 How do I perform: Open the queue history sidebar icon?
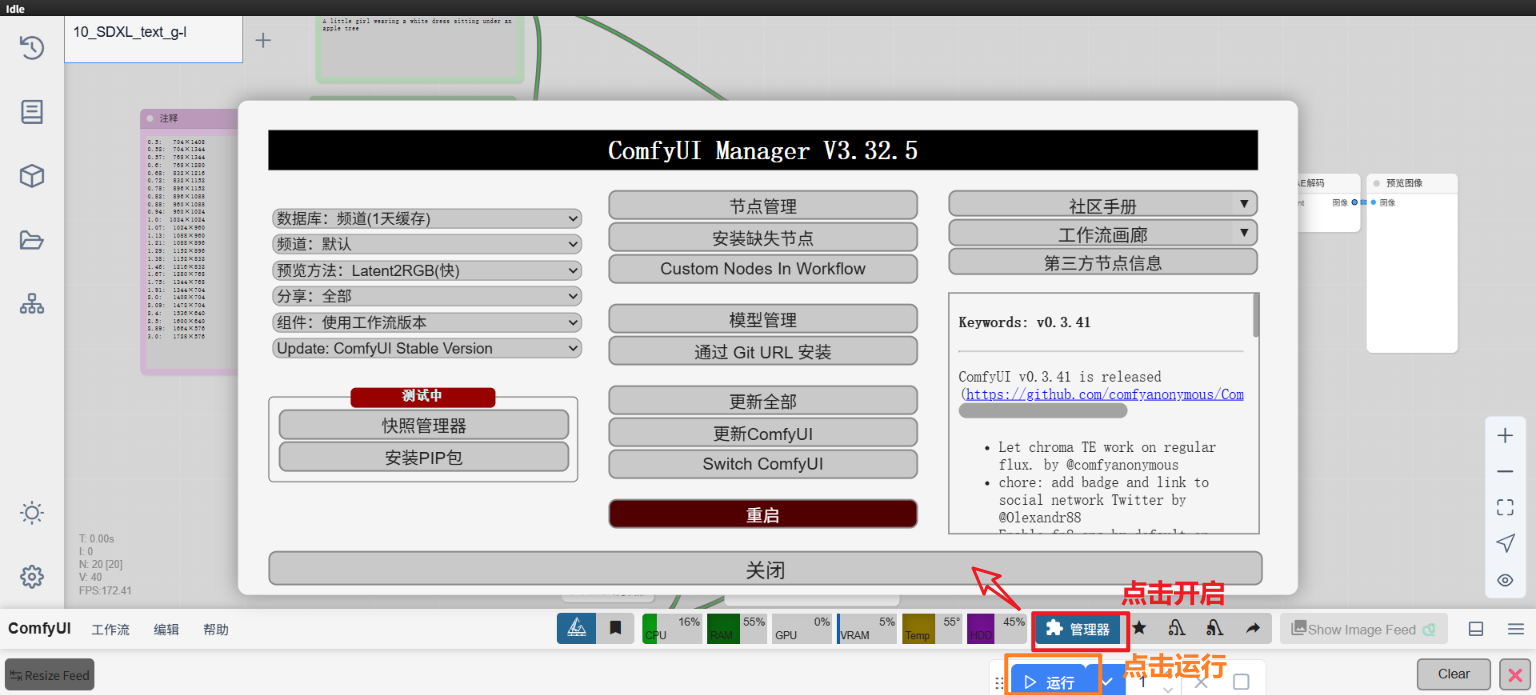click(x=32, y=47)
